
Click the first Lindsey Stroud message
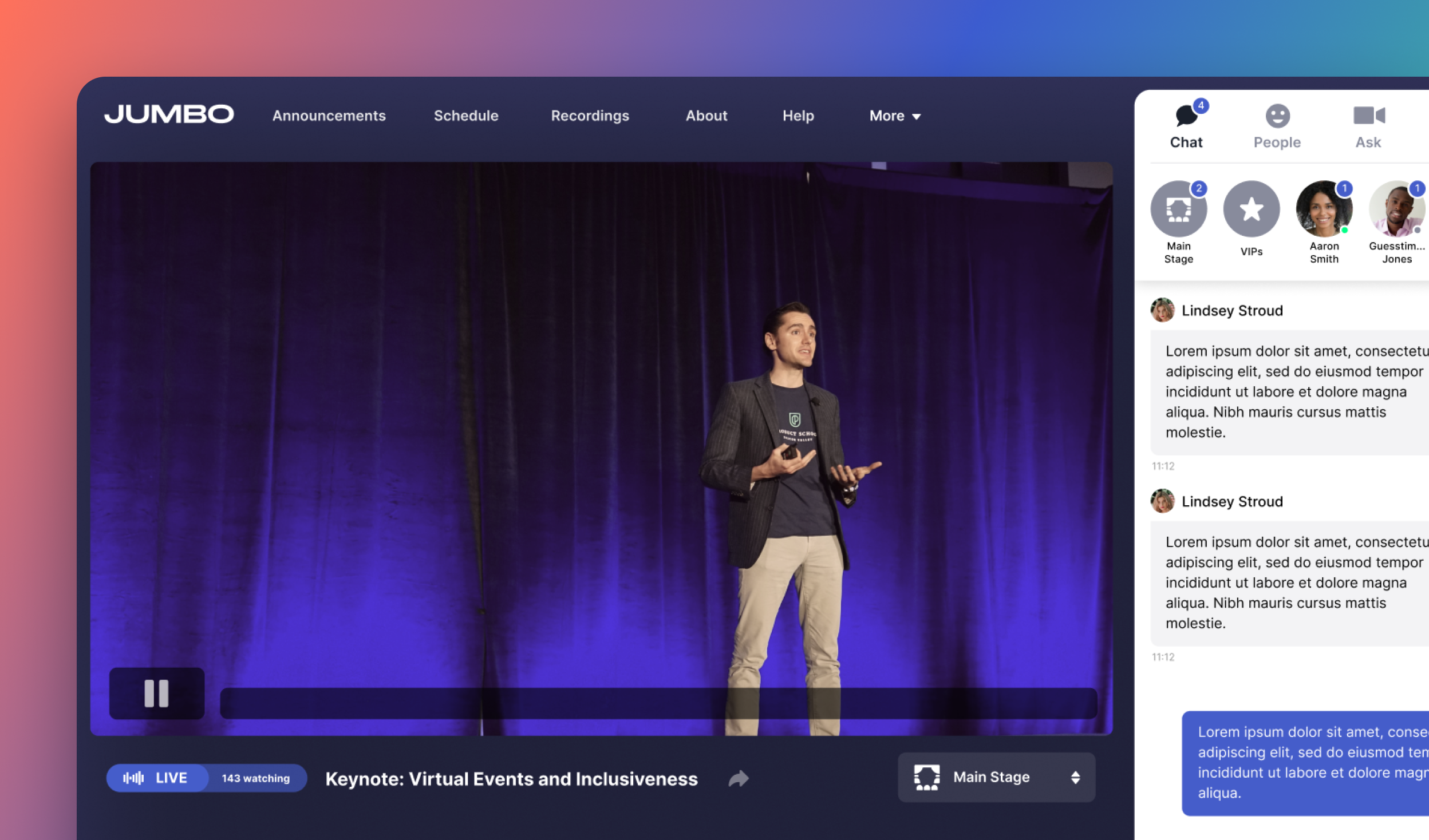click(x=1290, y=392)
